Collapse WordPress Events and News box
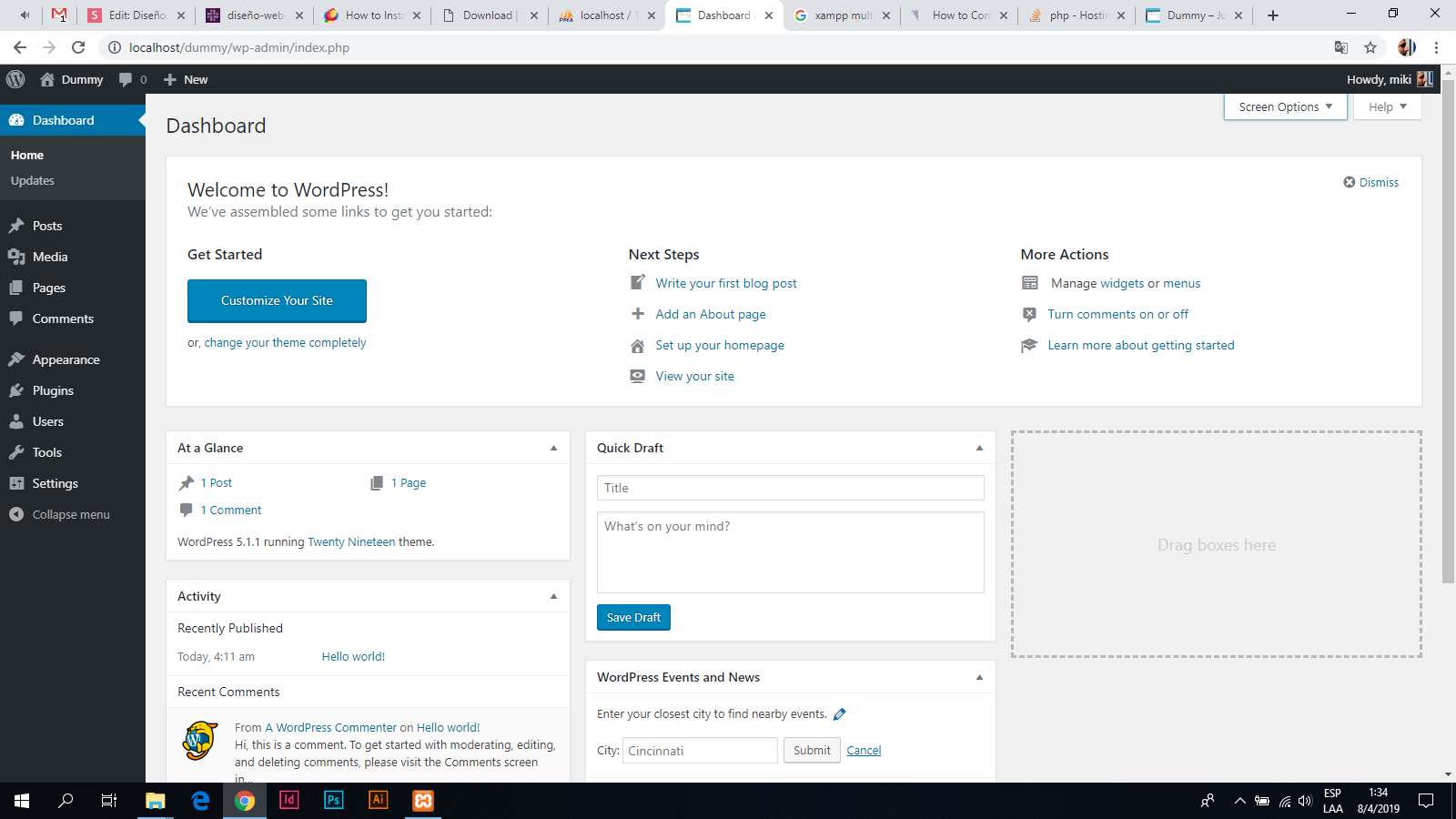The width and height of the screenshot is (1456, 819). (x=979, y=677)
